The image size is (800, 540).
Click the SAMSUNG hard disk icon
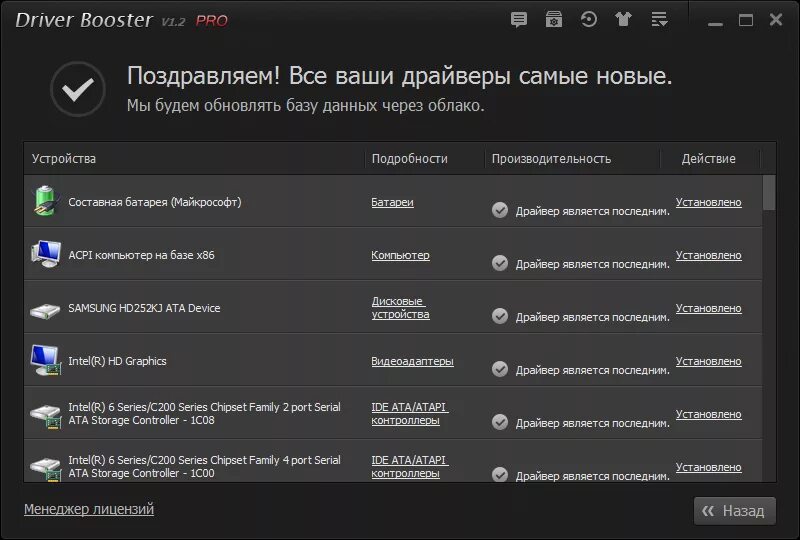tap(45, 310)
